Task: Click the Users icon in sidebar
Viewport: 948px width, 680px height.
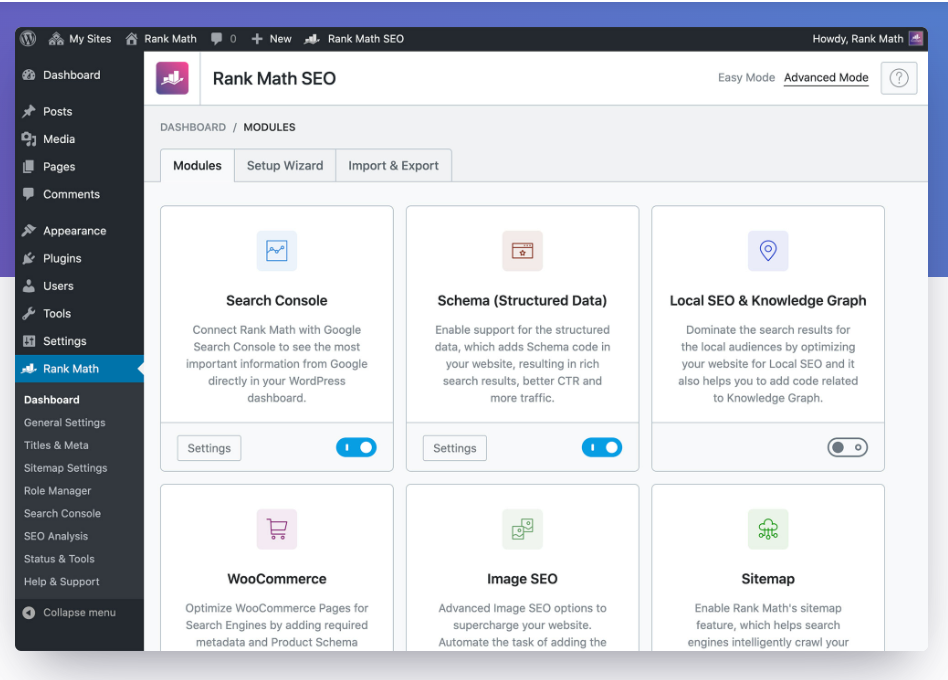Action: point(28,286)
